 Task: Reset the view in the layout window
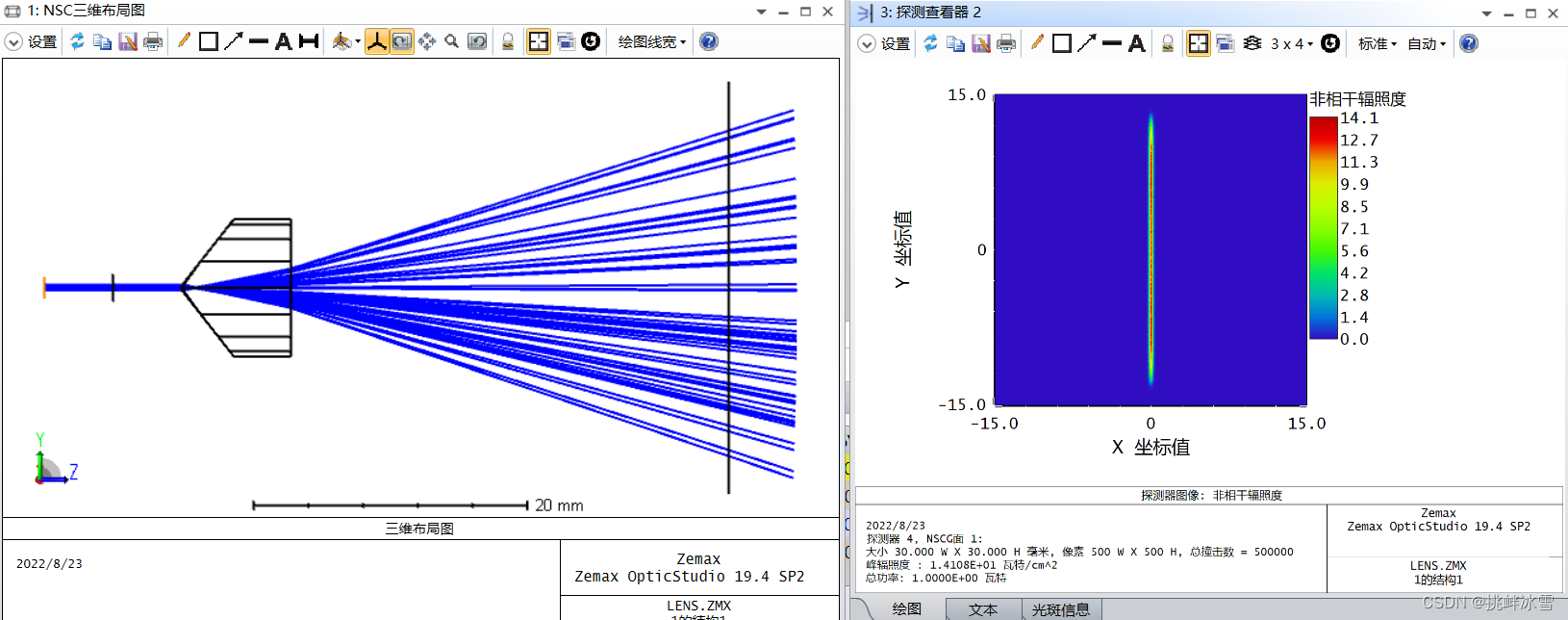(477, 41)
